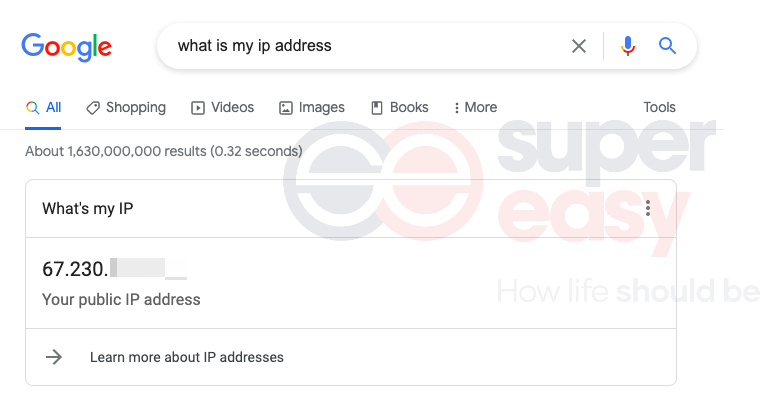Expand the More search options menu

pos(475,107)
